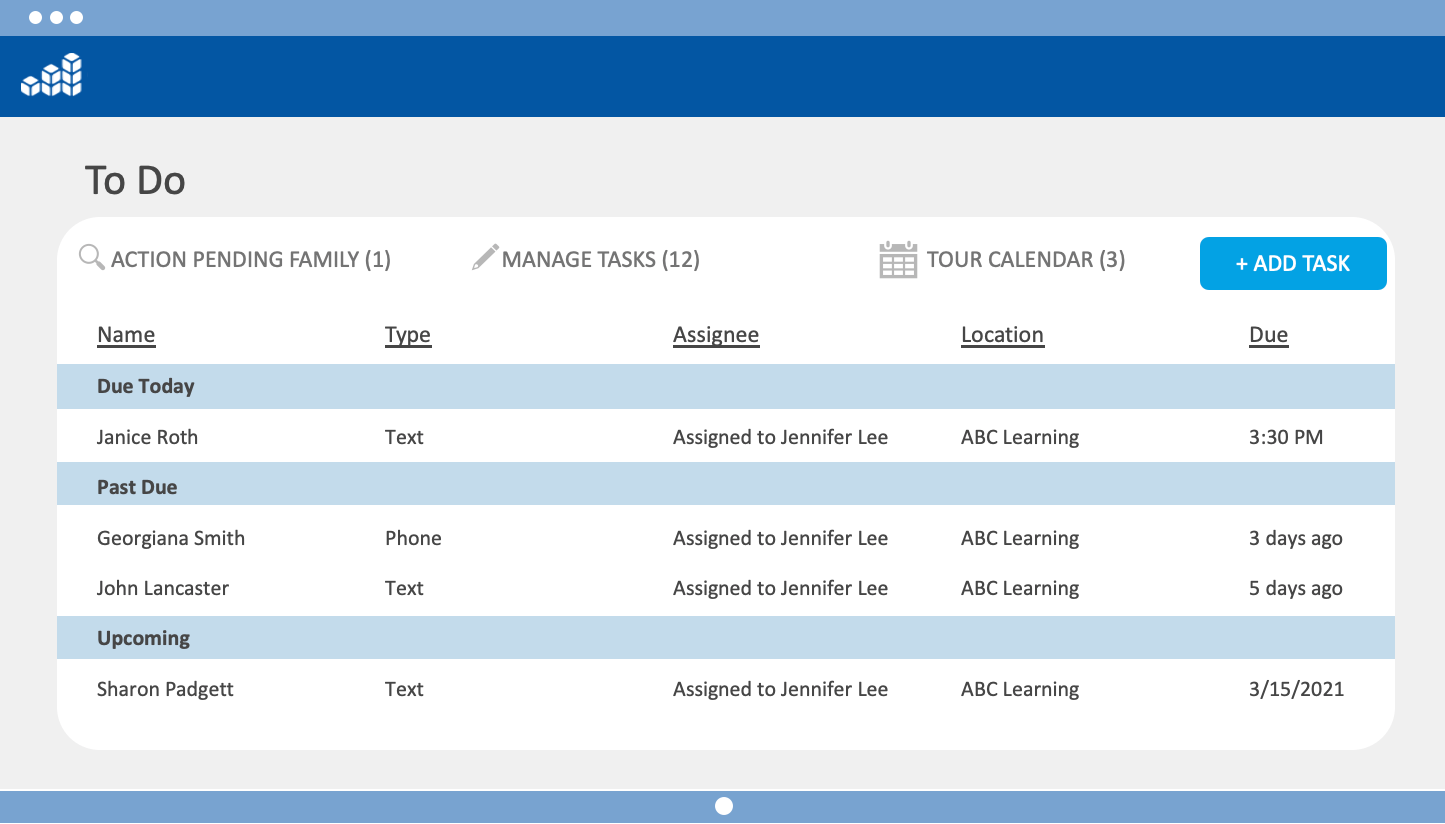This screenshot has height=824, width=1445.
Task: Sort by the Due column header
Action: (1268, 335)
